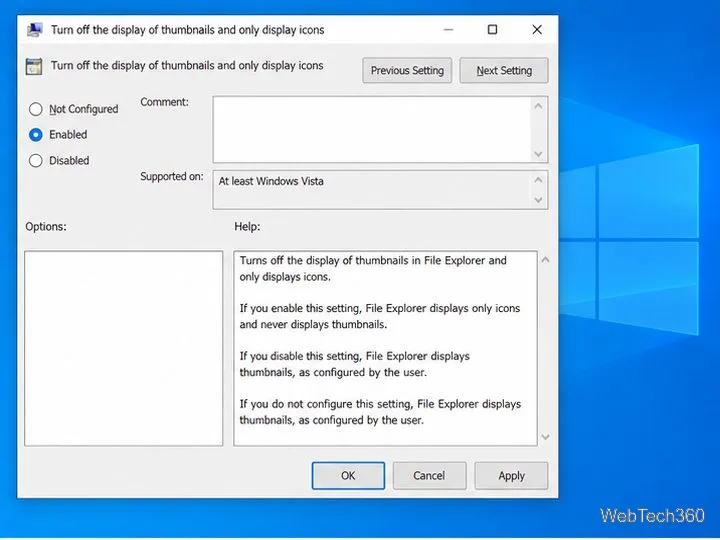Confirm with the OK button
This screenshot has height=540, width=720.
(x=348, y=475)
